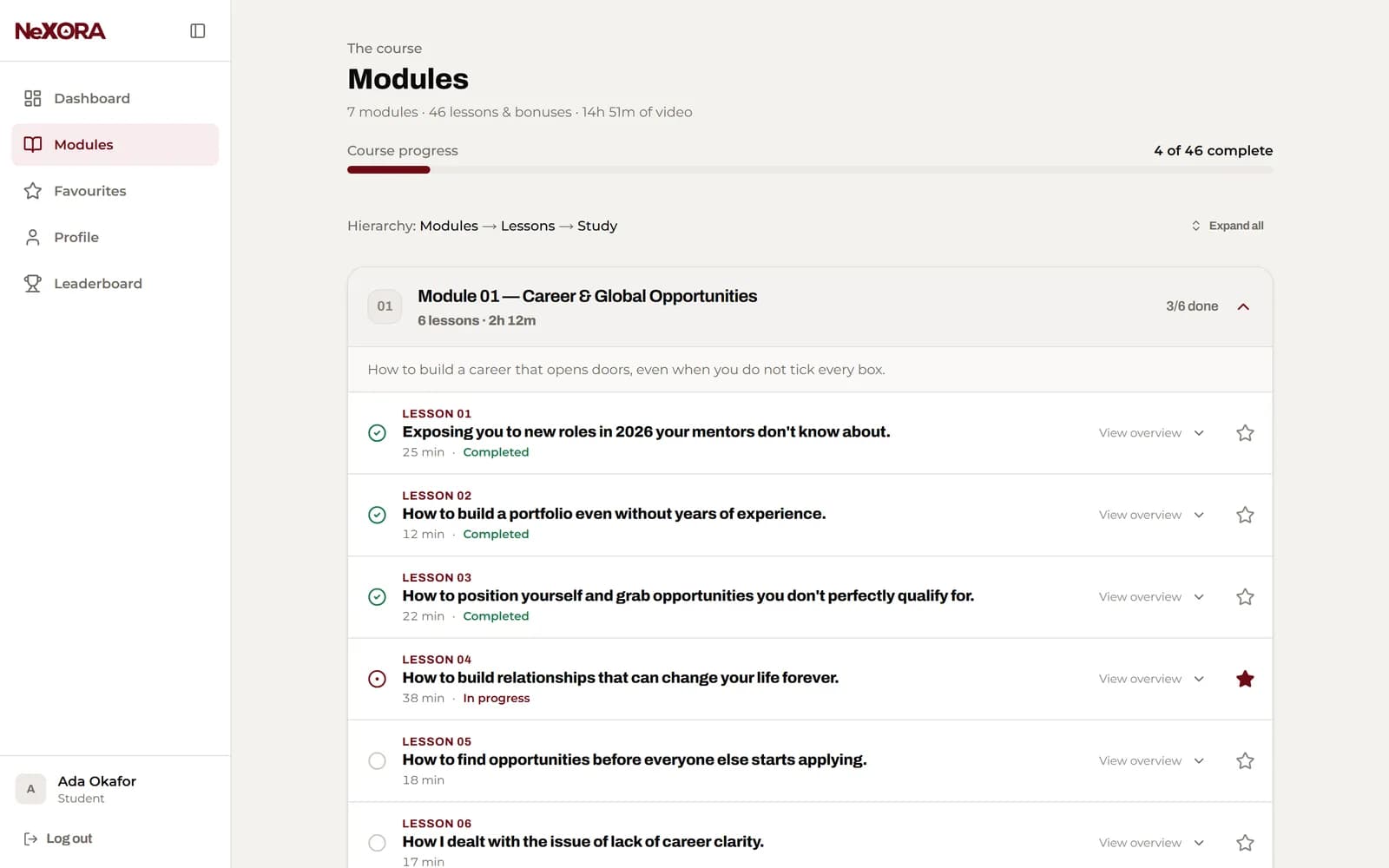Image resolution: width=1389 pixels, height=868 pixels.
Task: Click Expand all button
Action: (1228, 226)
